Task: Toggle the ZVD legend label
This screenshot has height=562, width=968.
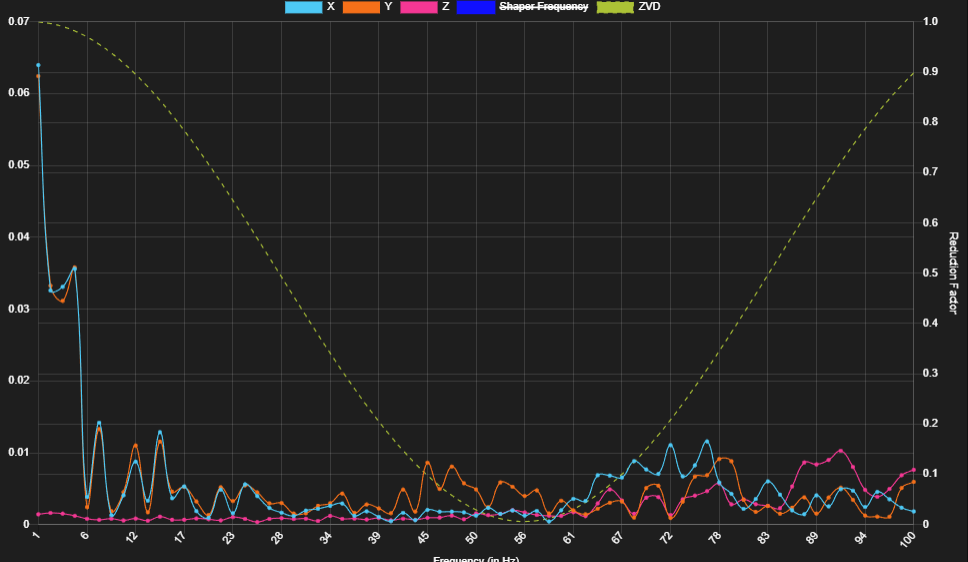Action: point(649,6)
